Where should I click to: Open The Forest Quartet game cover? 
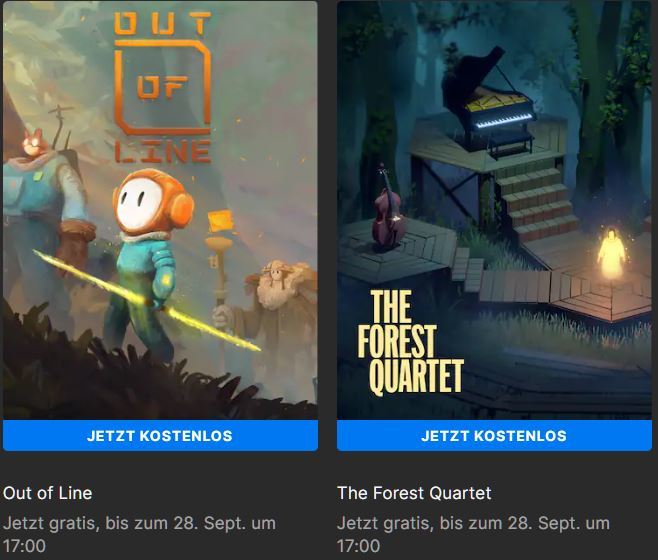point(494,210)
